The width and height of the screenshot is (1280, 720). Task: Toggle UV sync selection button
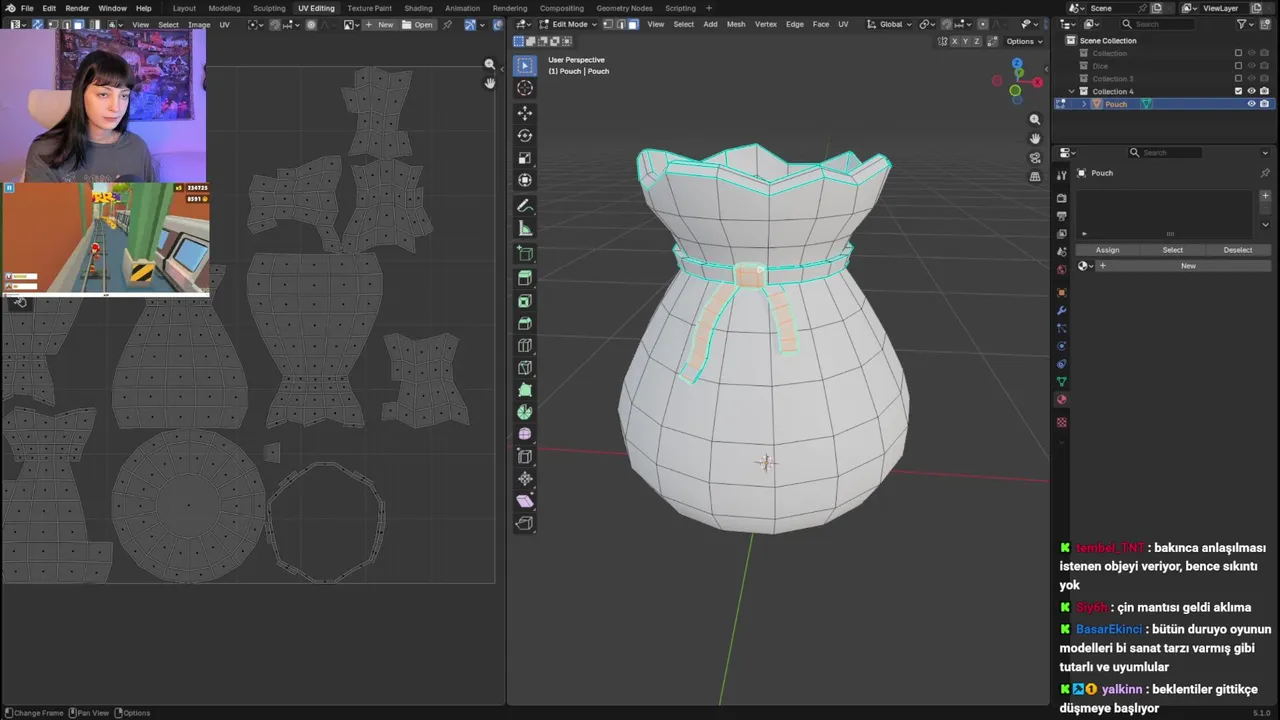pos(39,24)
